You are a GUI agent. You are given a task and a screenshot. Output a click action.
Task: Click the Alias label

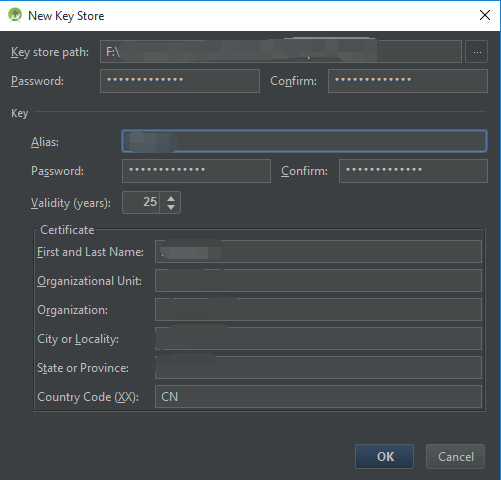(x=45, y=142)
